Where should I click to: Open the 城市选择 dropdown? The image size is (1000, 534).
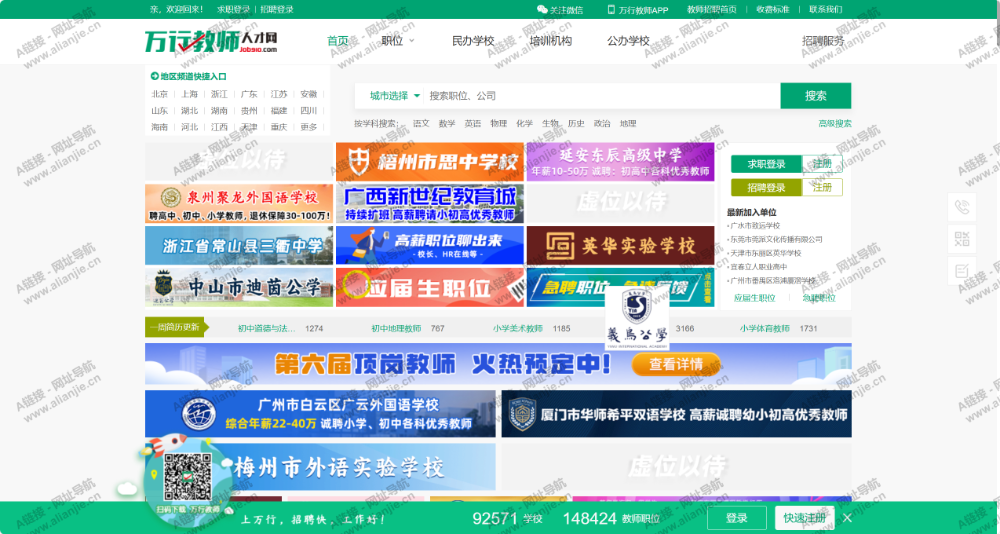pyautogui.click(x=395, y=96)
